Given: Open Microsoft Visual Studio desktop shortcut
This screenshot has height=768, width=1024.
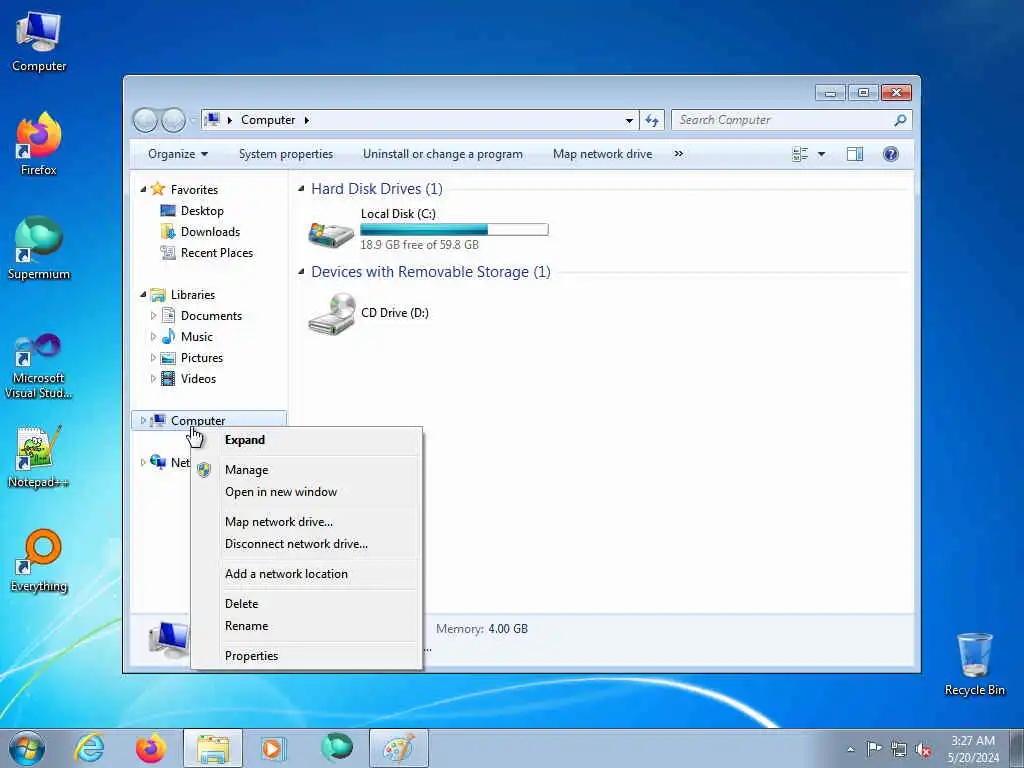Looking at the screenshot, I should 39,366.
